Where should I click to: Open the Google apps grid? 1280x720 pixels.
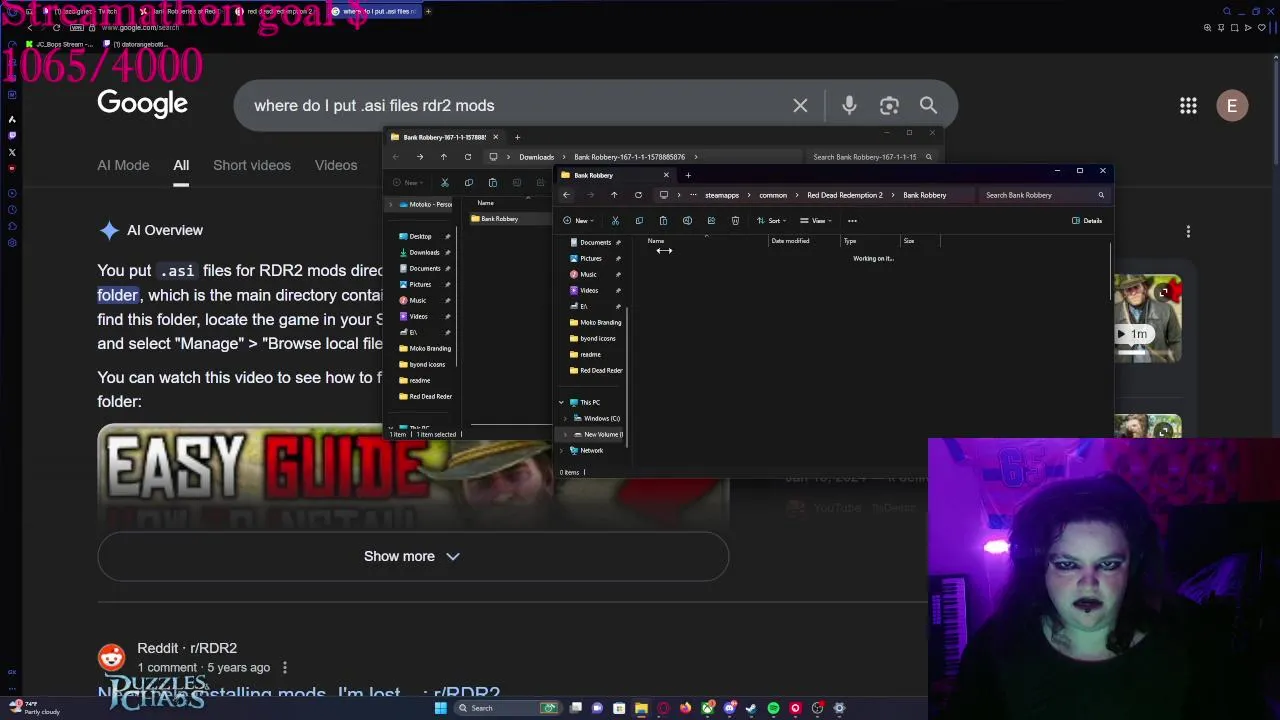(x=1188, y=105)
